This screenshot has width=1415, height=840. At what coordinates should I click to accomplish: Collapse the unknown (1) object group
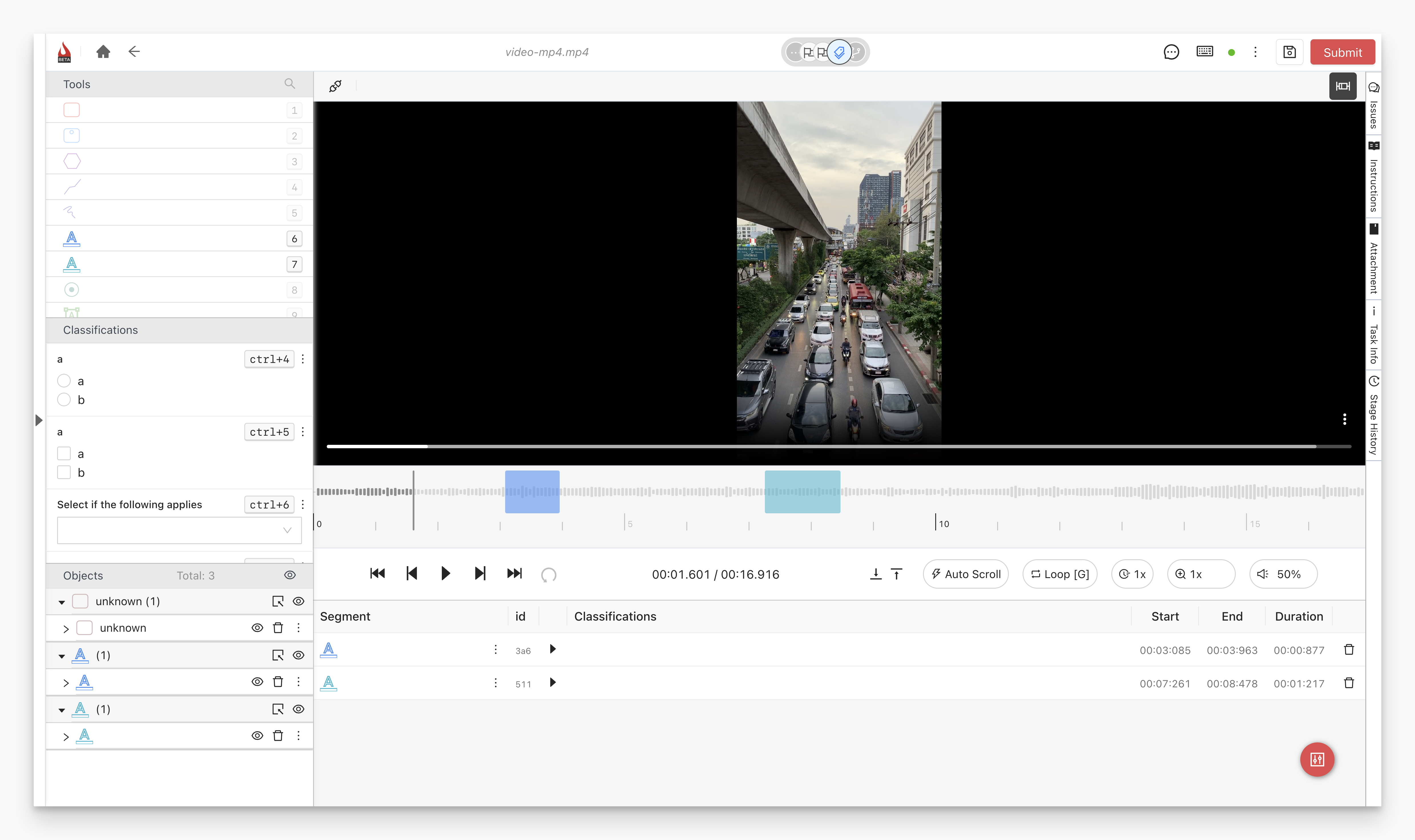(62, 602)
